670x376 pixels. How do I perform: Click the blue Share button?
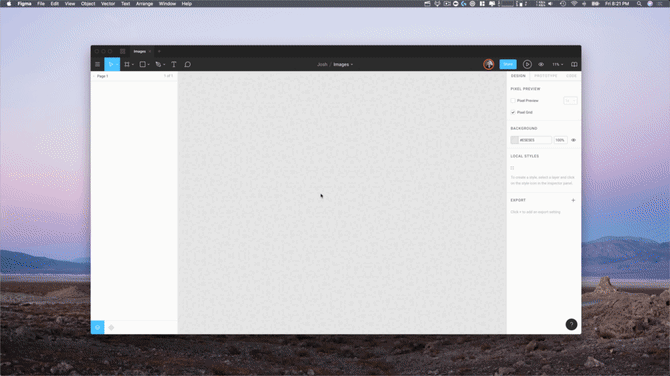click(x=508, y=65)
